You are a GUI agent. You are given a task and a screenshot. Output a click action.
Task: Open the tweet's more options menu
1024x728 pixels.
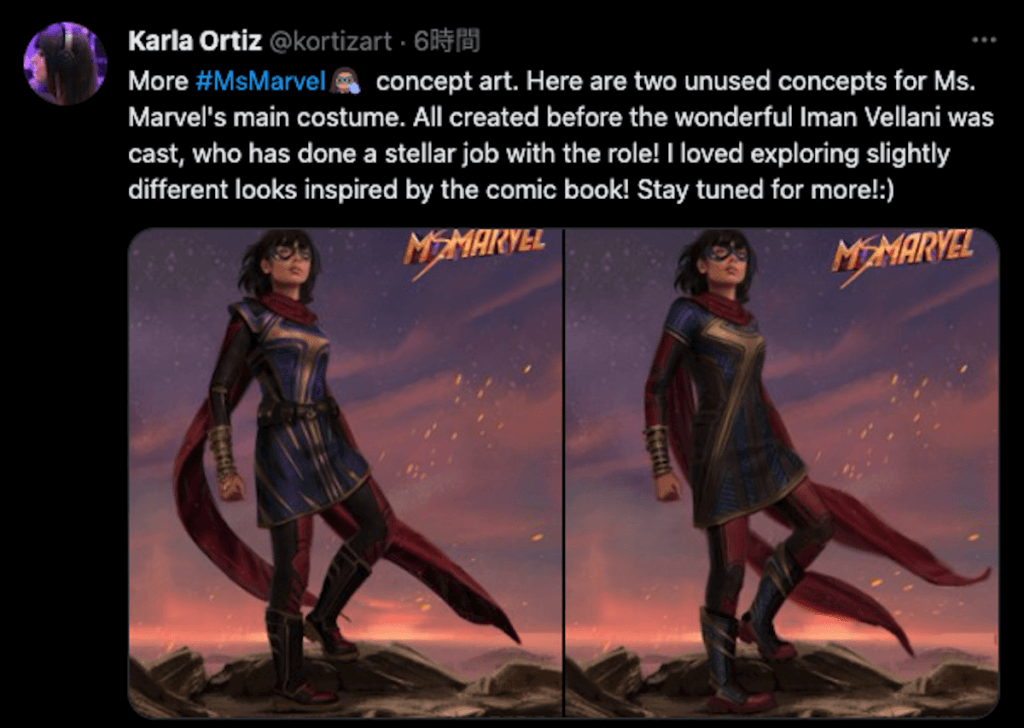(984, 41)
